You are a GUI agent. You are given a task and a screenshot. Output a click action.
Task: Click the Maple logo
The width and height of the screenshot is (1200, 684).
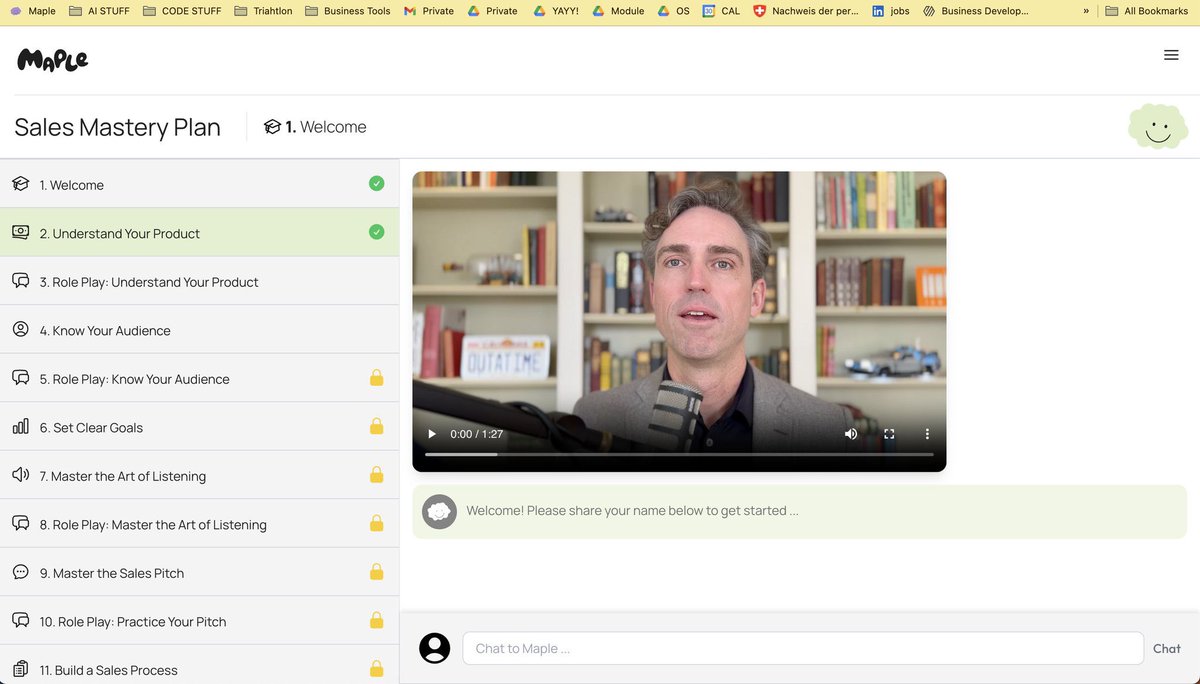pyautogui.click(x=53, y=60)
